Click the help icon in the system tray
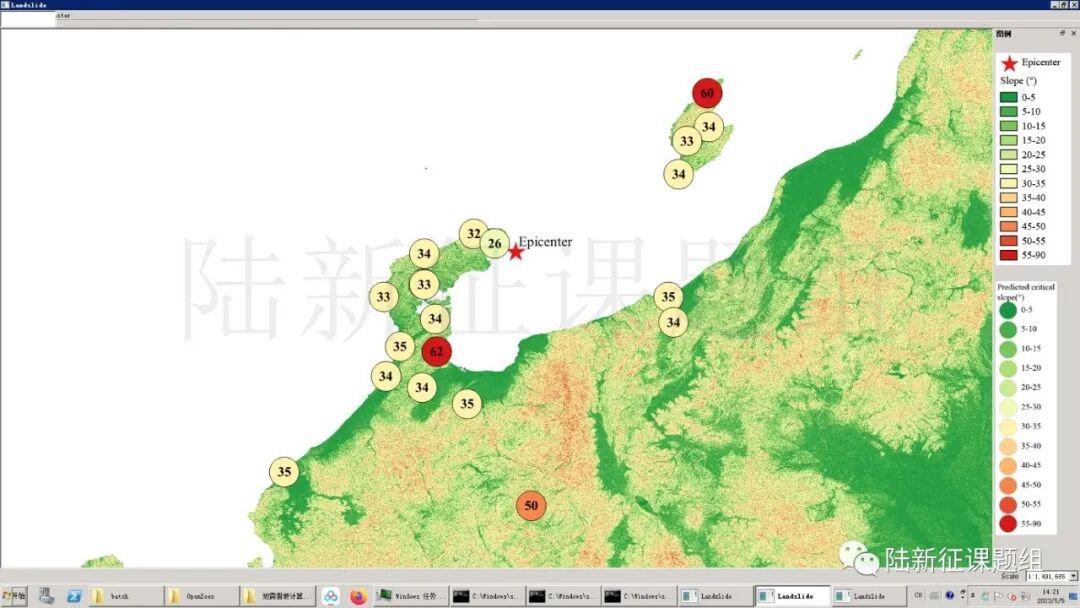This screenshot has height=608, width=1080. [x=949, y=596]
